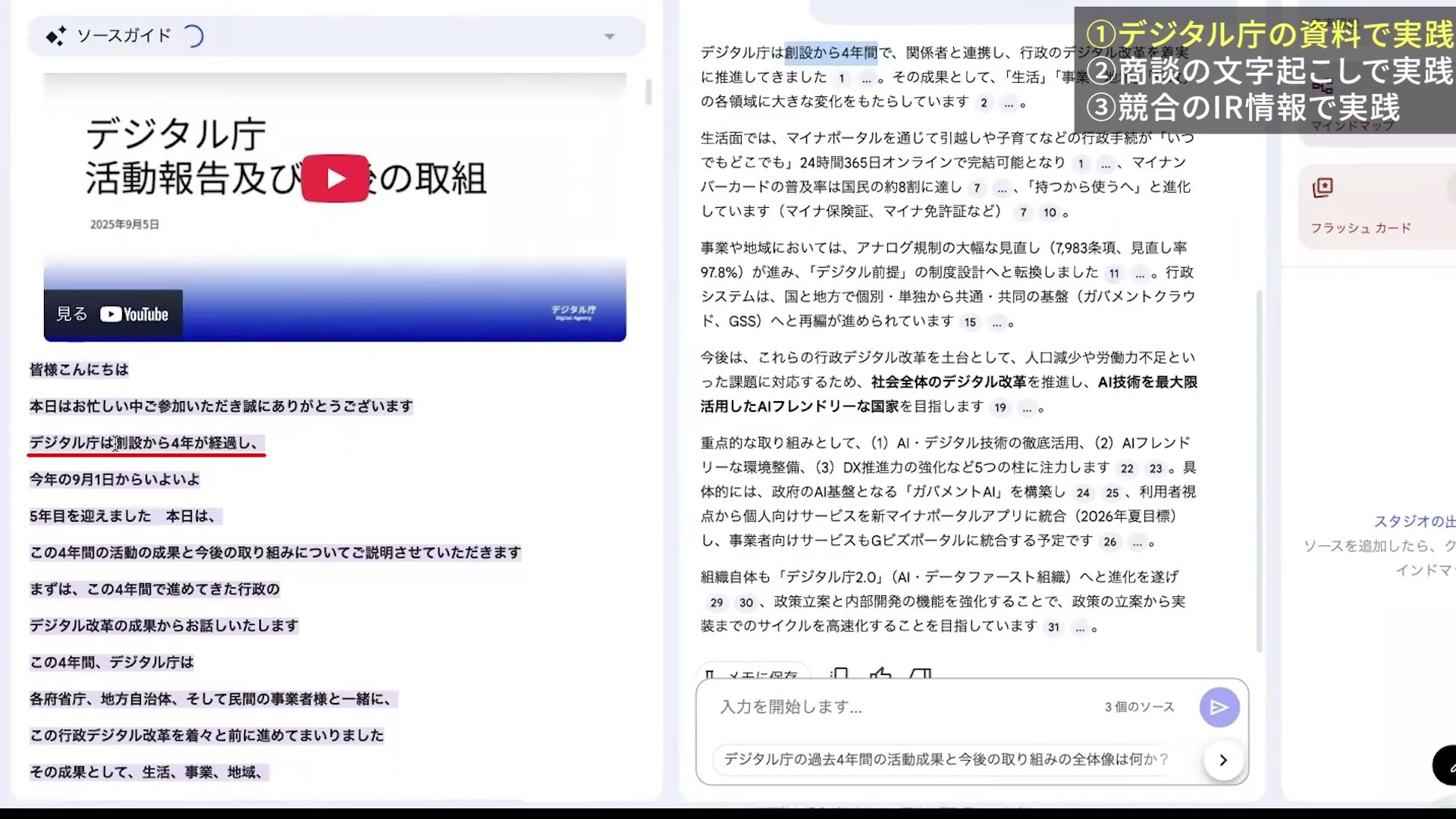Open citation 23 in the chat answer

pos(1155,469)
